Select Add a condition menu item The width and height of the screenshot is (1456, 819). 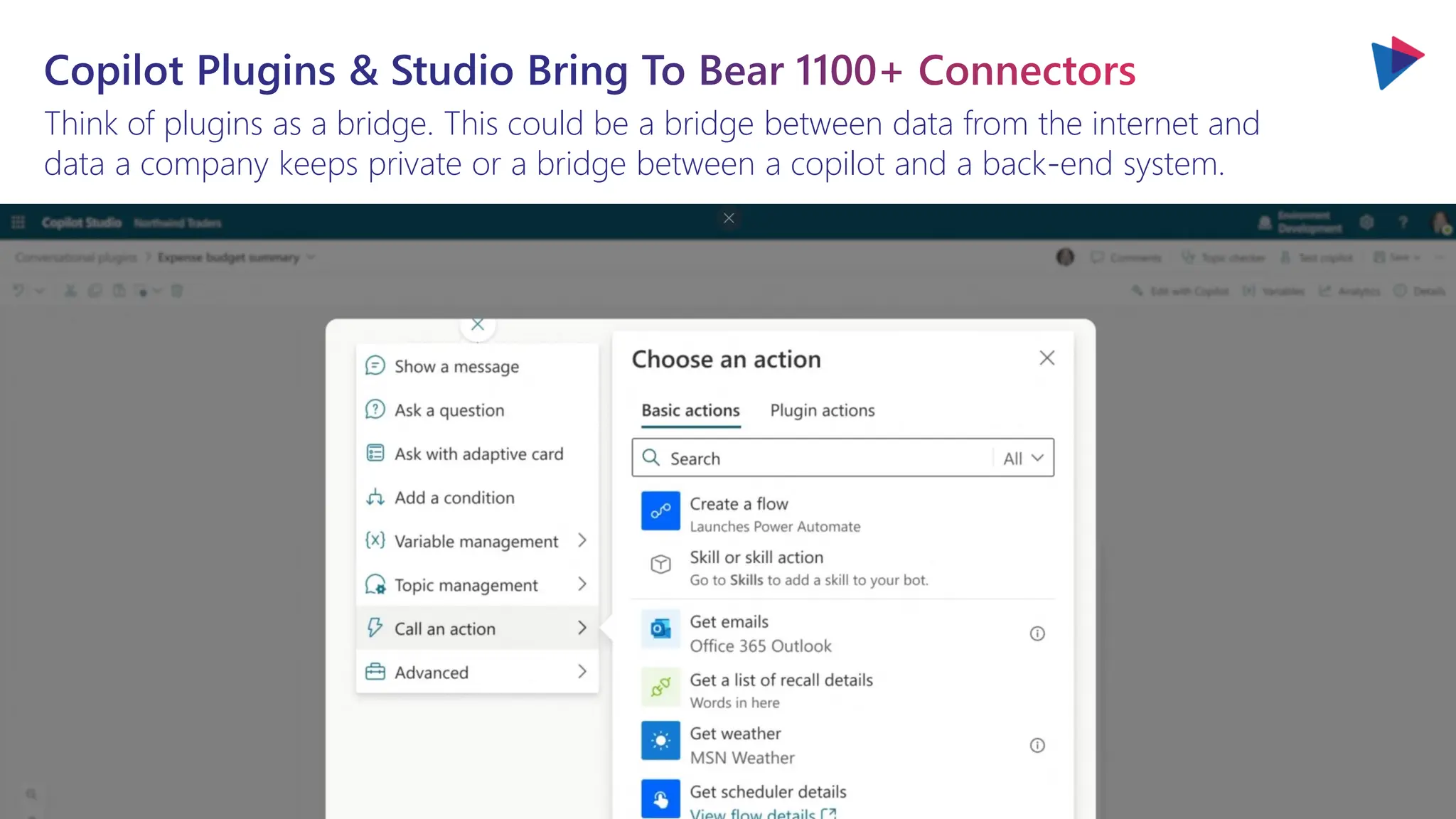pos(477,497)
